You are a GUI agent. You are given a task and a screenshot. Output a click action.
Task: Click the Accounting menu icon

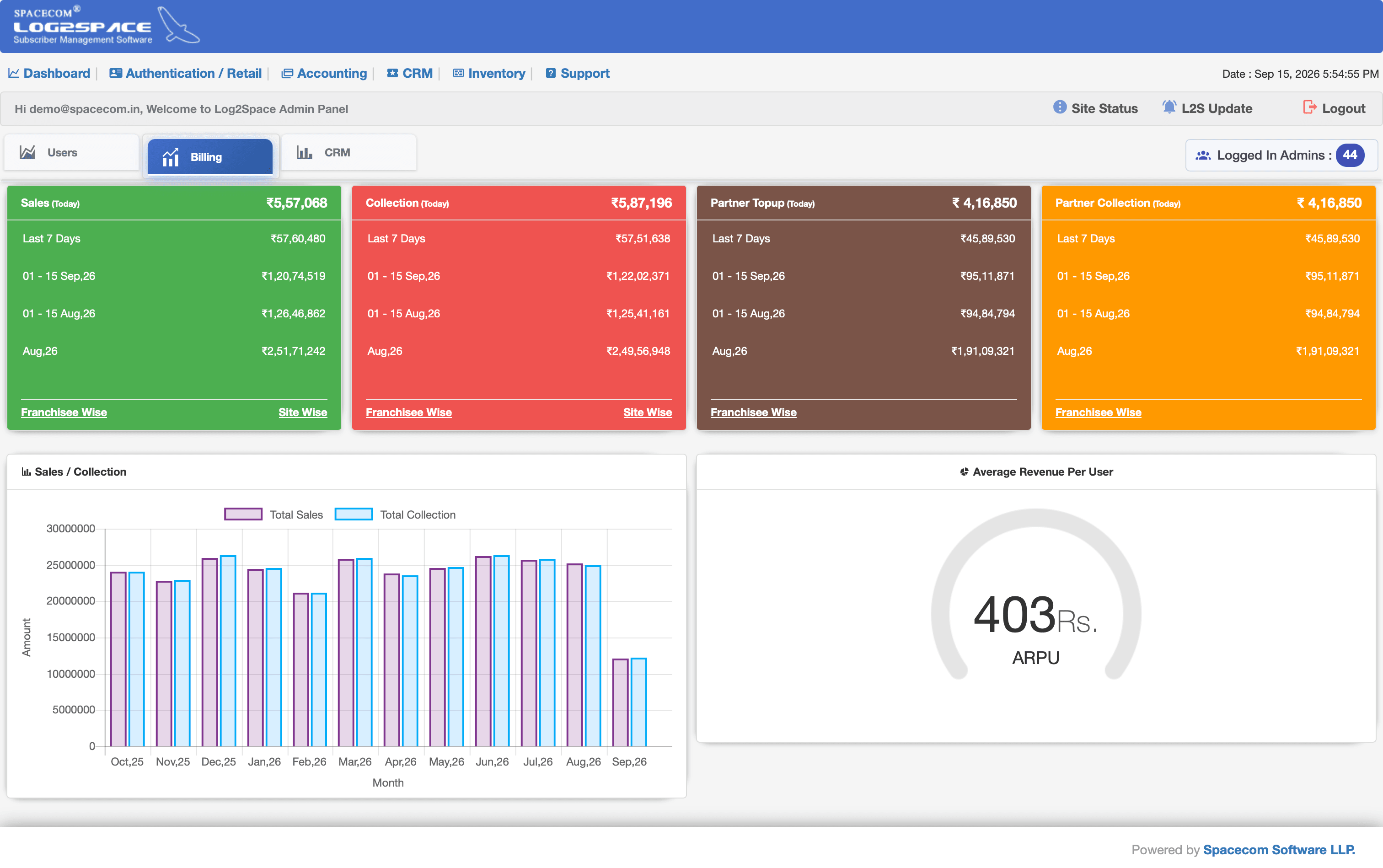(x=287, y=74)
